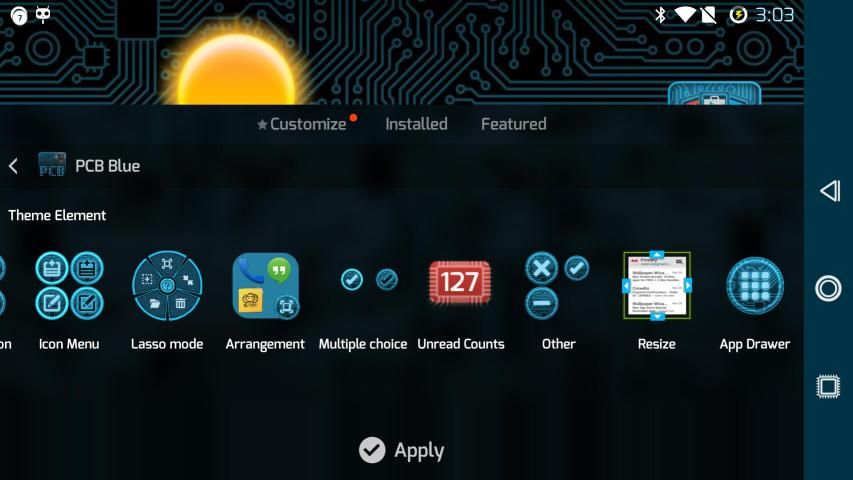Tap the clock showing 3:03
This screenshot has width=853, height=480.
coord(774,15)
